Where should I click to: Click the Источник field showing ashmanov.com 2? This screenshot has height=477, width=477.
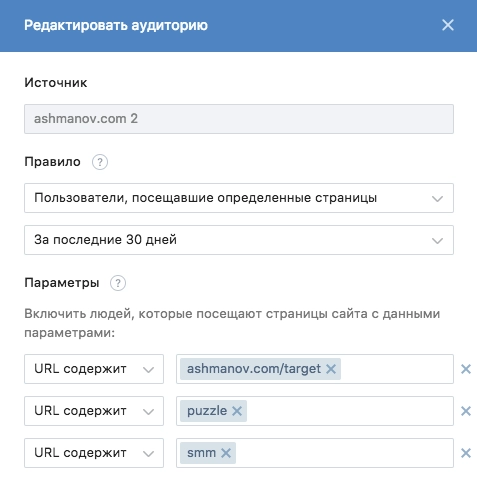239,119
